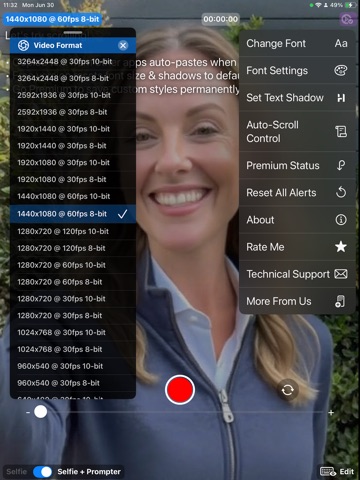Click the 11:32 clock in status bar
The image size is (360, 480).
coord(10,5)
